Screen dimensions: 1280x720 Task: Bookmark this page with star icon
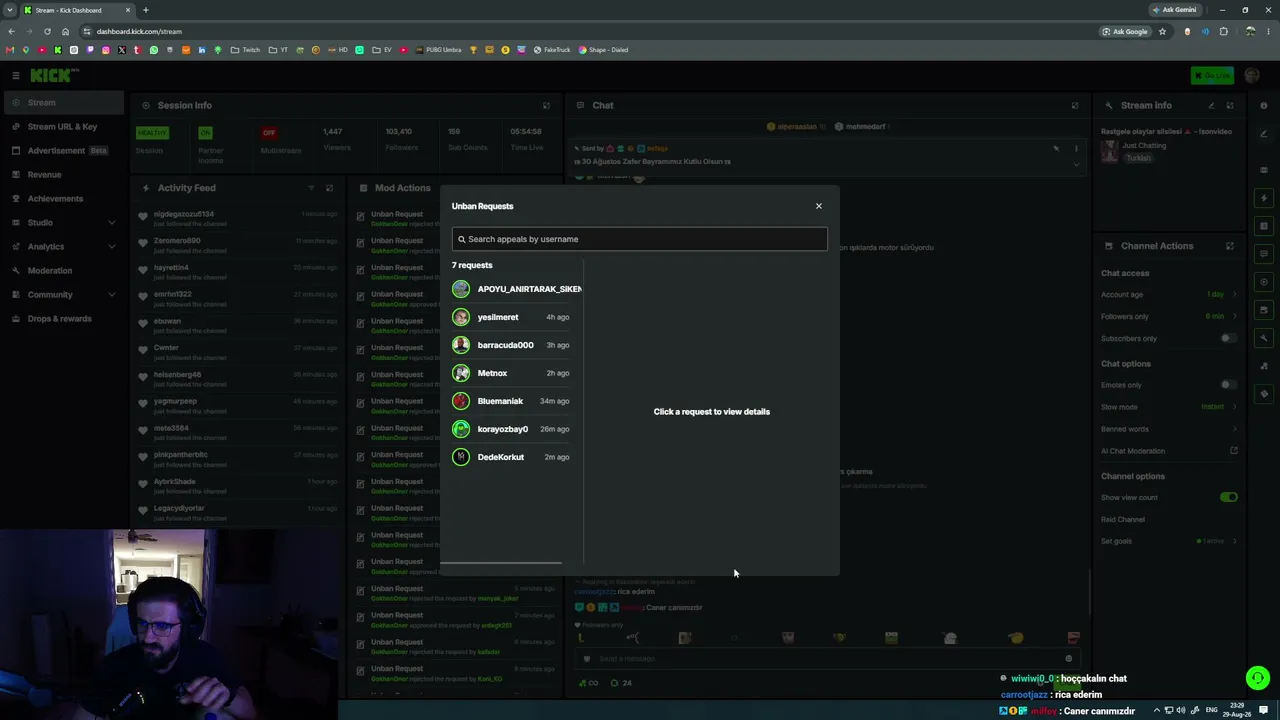[x=1162, y=31]
